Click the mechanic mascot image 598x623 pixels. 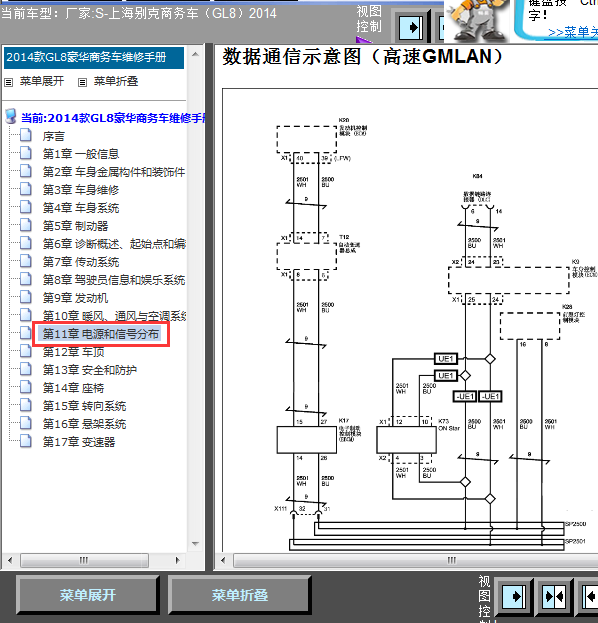click(477, 21)
